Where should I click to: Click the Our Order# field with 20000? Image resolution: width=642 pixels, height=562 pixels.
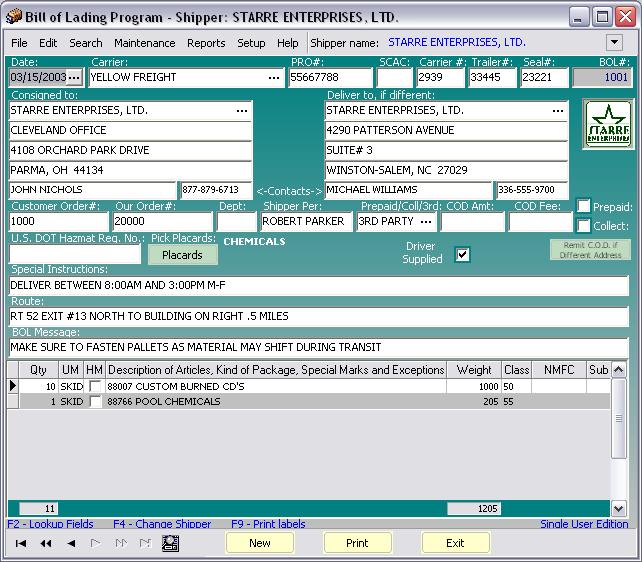click(163, 221)
